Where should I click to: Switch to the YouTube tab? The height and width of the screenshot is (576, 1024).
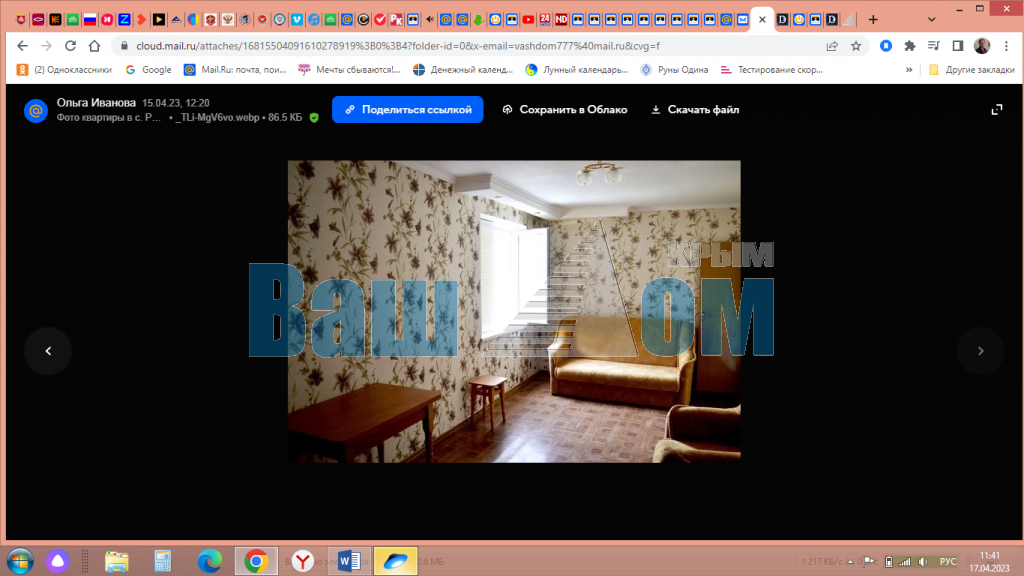pyautogui.click(x=528, y=20)
